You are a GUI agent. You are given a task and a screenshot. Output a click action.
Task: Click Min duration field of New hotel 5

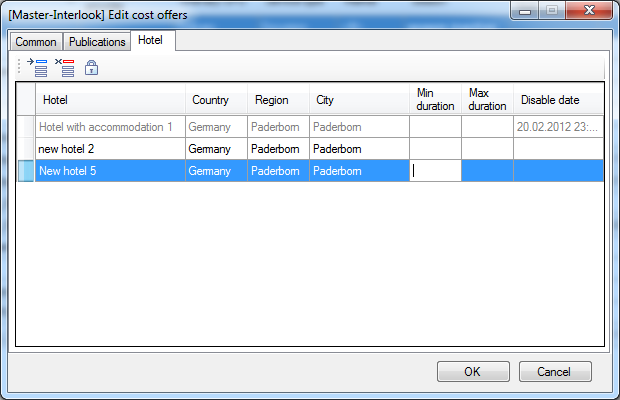[435, 171]
